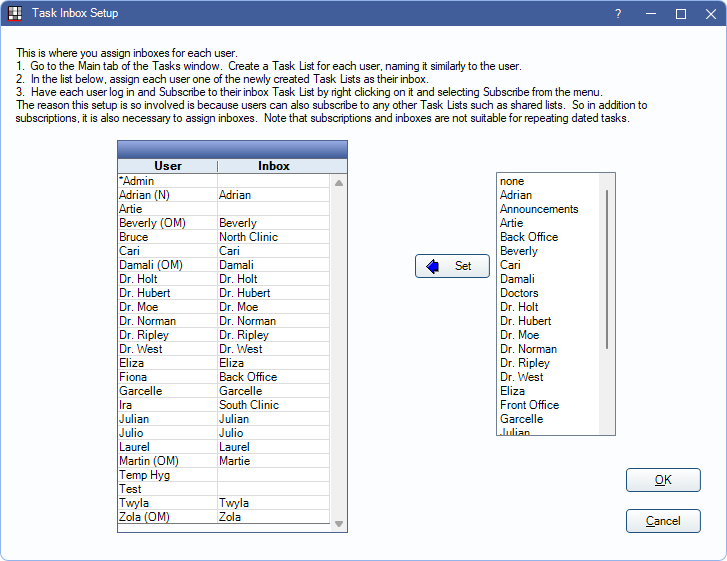
Task: Click the Inbox column header
Action: click(x=273, y=166)
